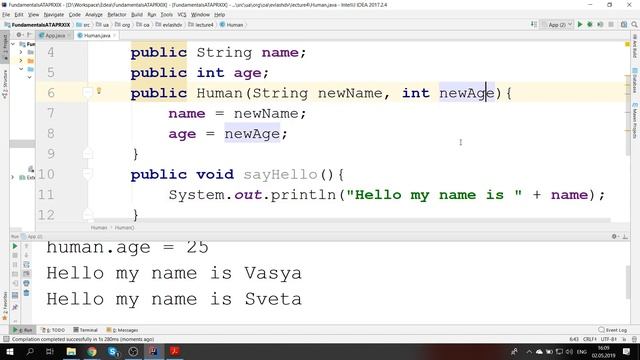Collapse the third folder in project tree

tap(21, 69)
